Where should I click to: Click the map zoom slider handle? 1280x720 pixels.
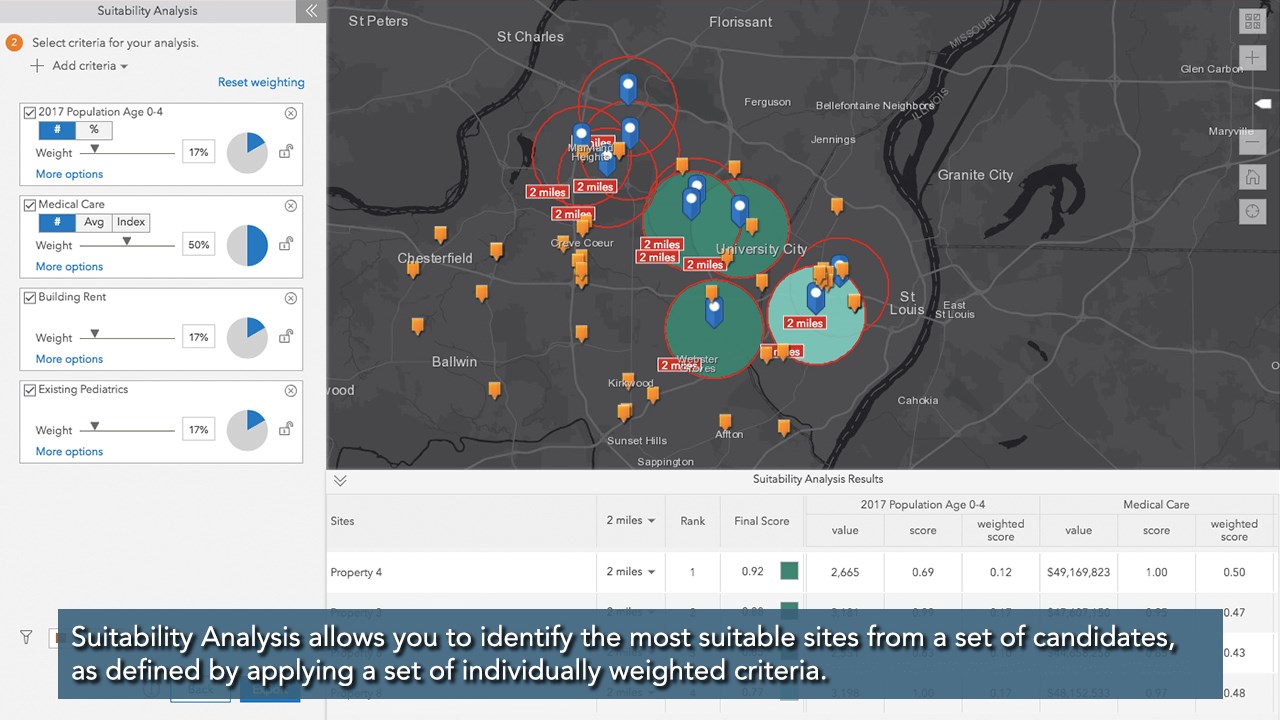coord(1262,104)
